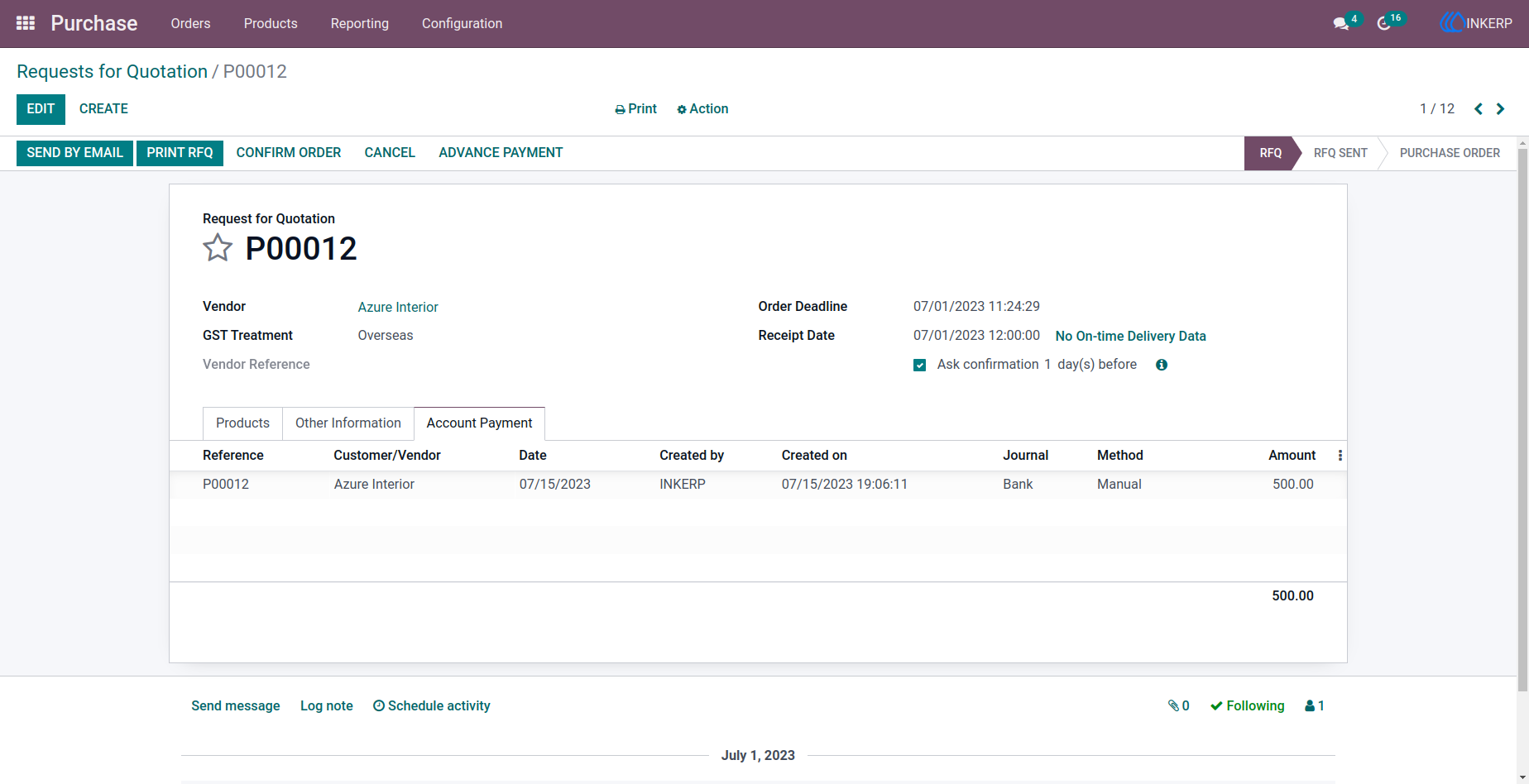Open the Reporting menu
The height and width of the screenshot is (784, 1529).
click(360, 23)
